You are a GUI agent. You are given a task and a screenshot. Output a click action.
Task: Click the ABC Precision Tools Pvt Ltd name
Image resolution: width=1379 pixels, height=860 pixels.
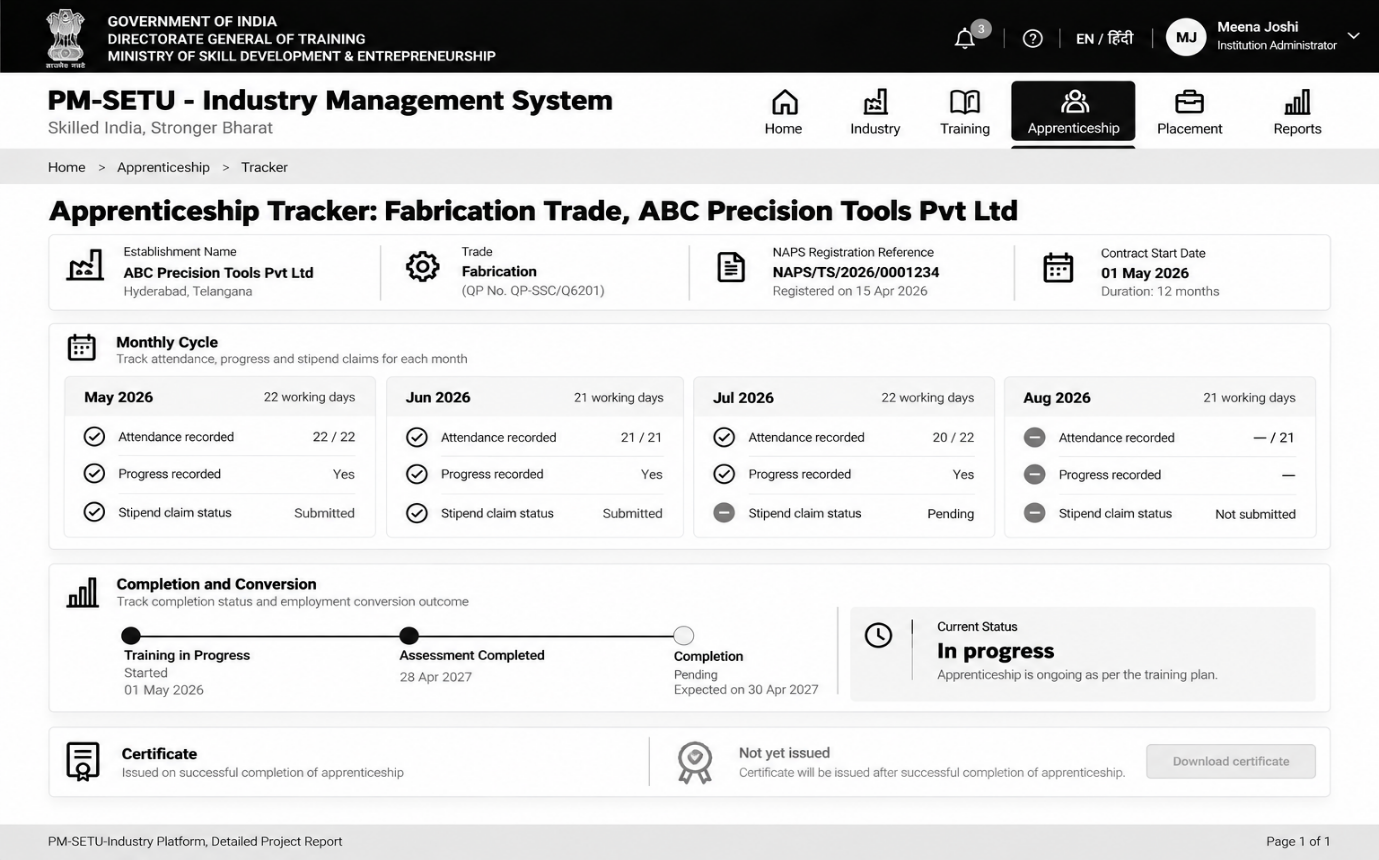218,272
